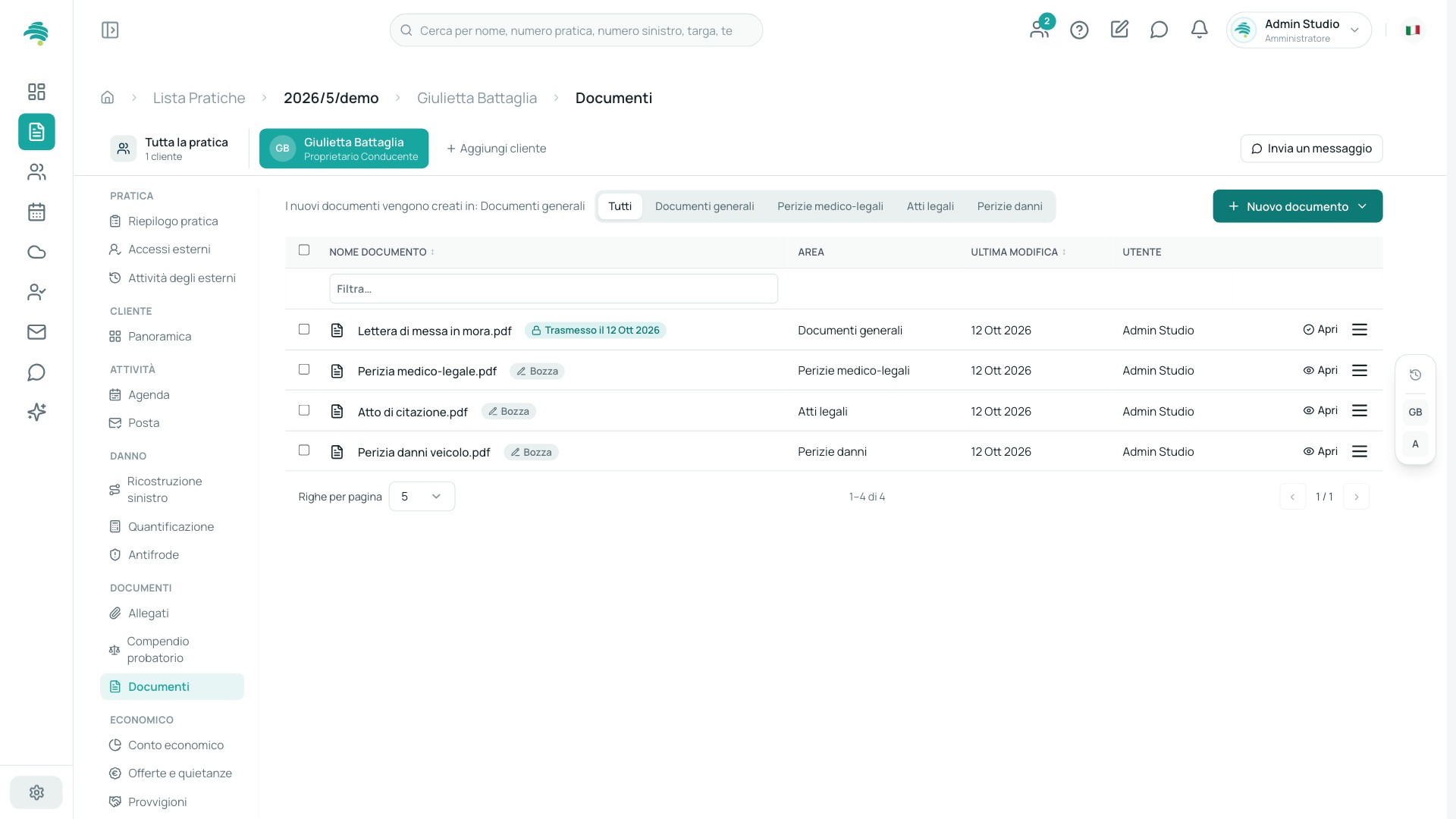Click the history clock icon in right panel
This screenshot has height=819, width=1456.
pyautogui.click(x=1415, y=375)
